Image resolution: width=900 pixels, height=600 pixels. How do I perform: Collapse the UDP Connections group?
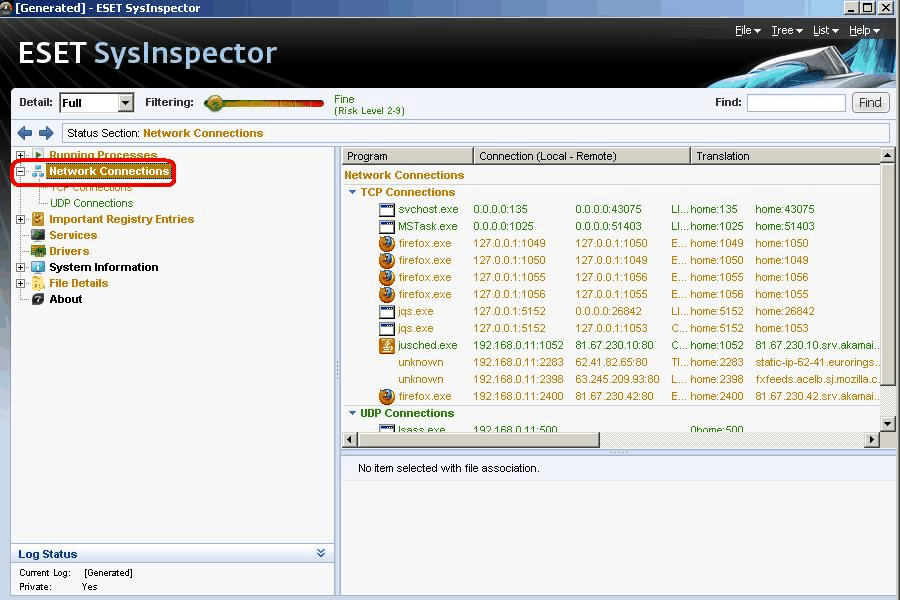tap(352, 413)
